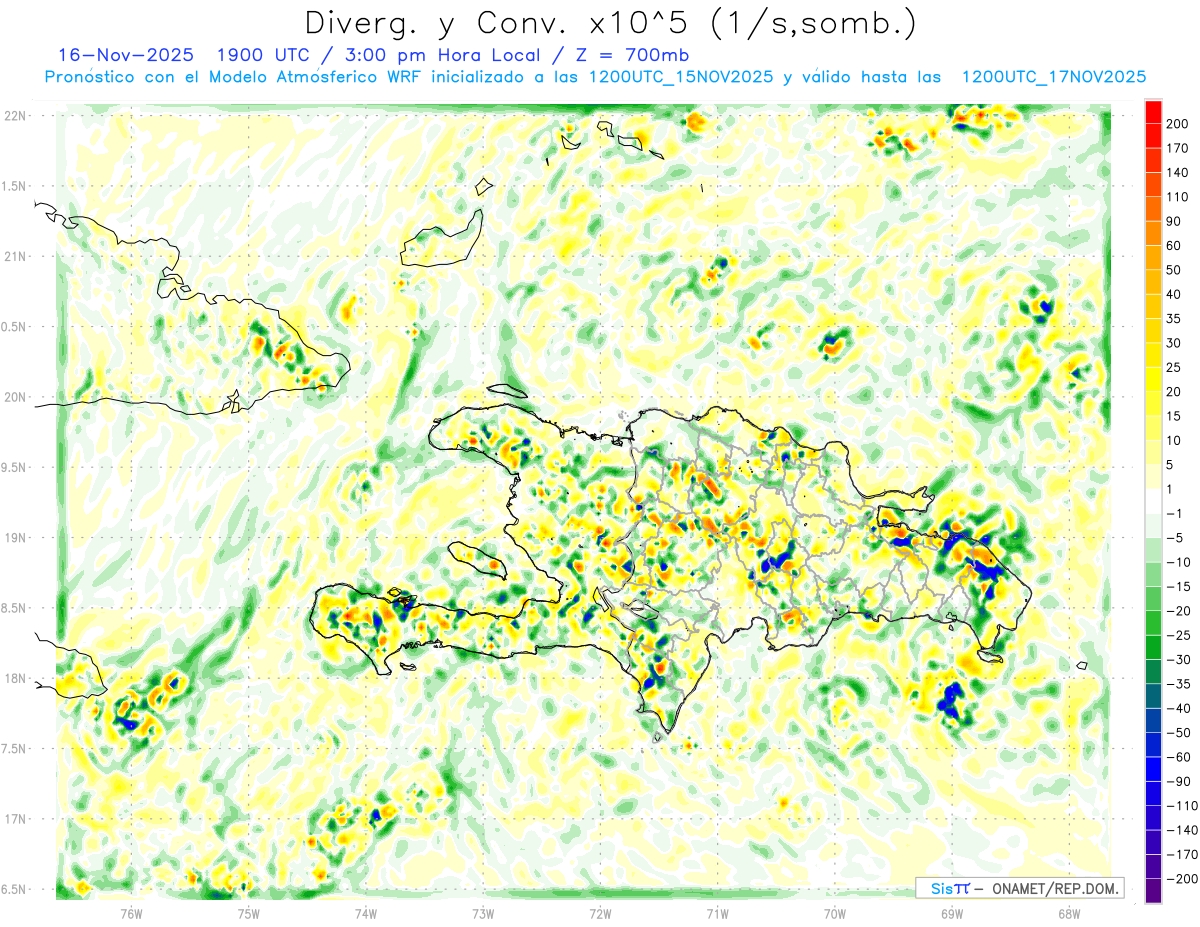Click the '-1' color scale label

coord(1174,513)
